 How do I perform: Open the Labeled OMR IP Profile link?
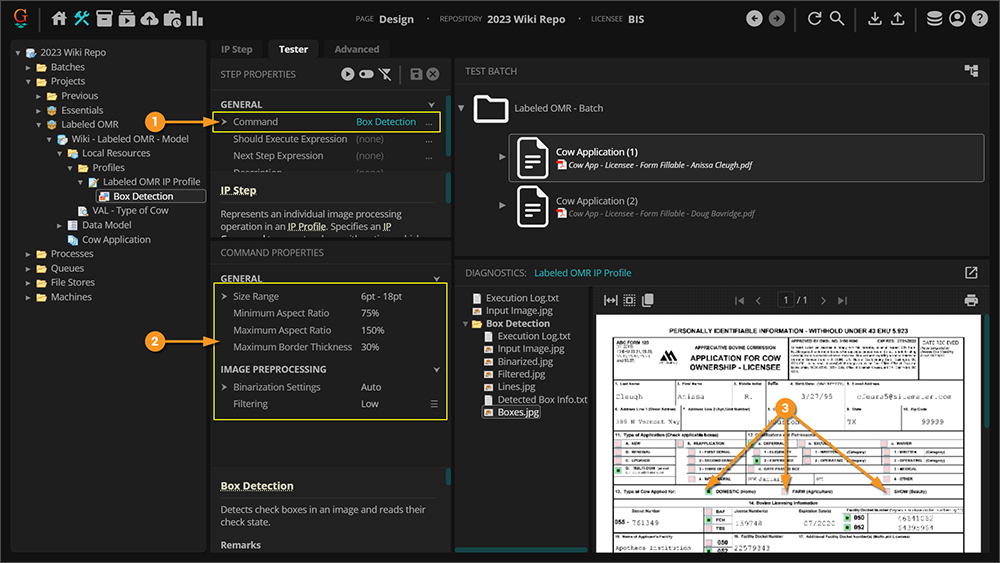coord(582,272)
